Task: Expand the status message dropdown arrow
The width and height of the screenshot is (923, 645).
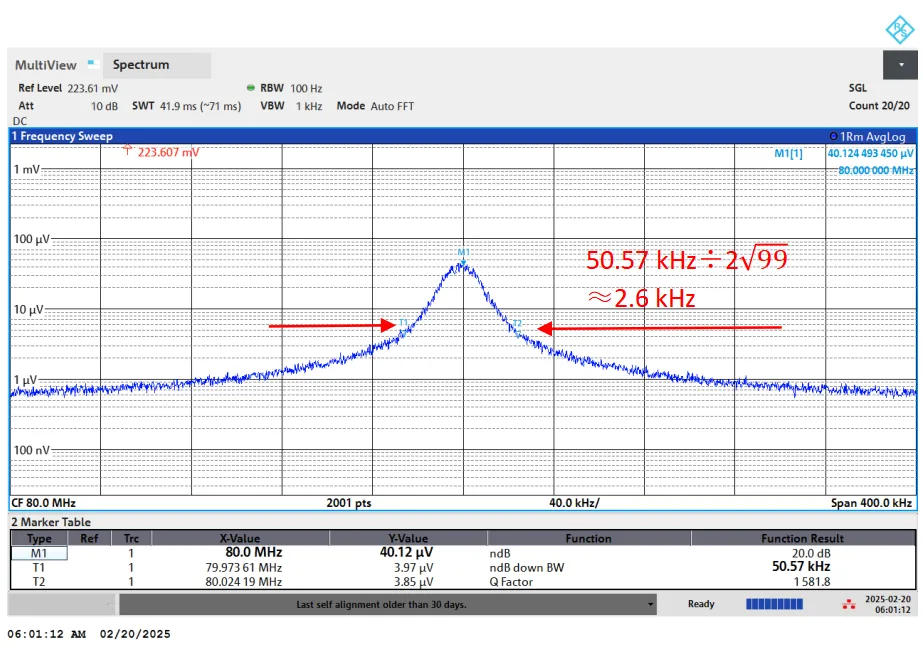Action: (x=651, y=604)
